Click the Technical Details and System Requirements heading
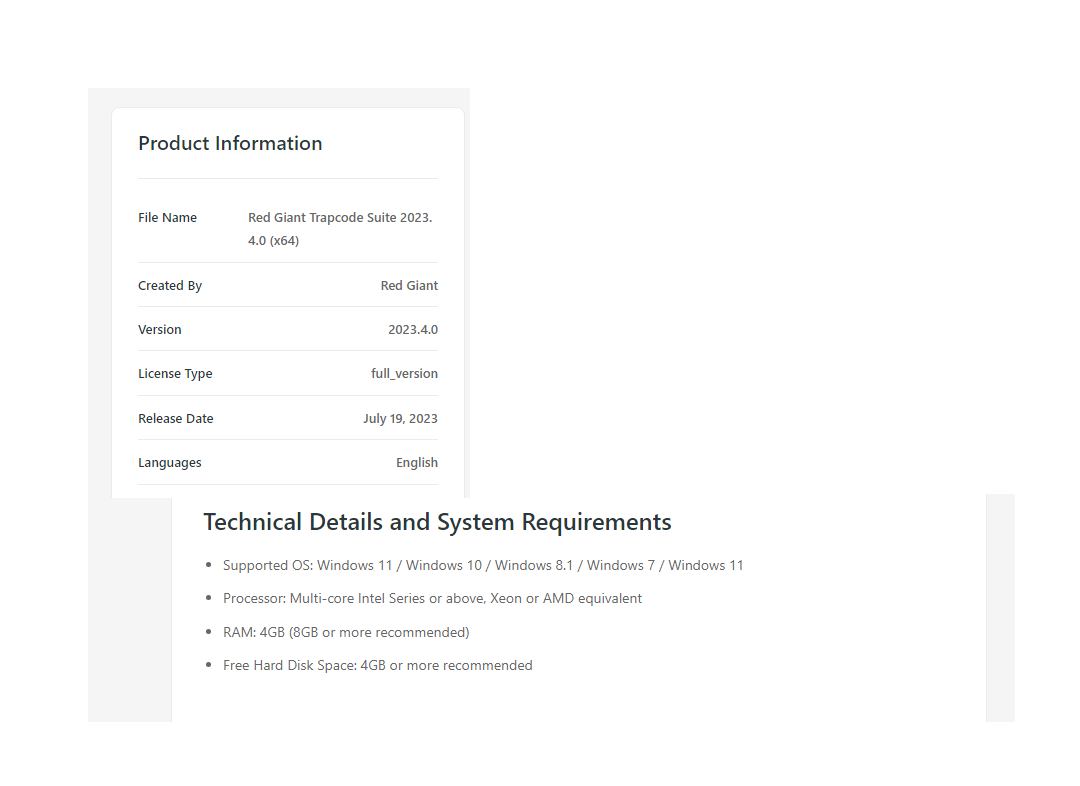Viewport: 1080px width, 786px height. (x=437, y=522)
